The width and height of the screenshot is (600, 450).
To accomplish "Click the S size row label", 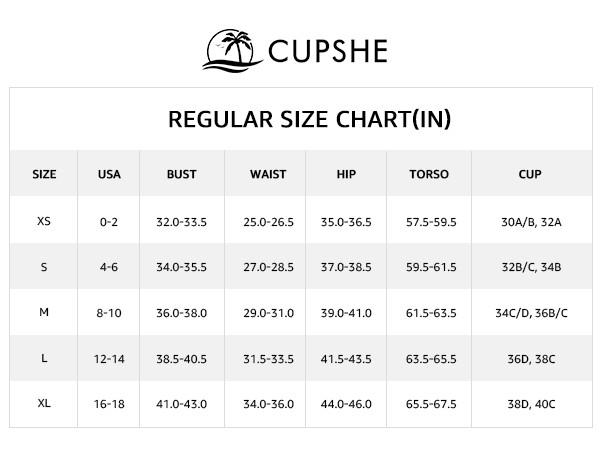I will click(x=44, y=267).
